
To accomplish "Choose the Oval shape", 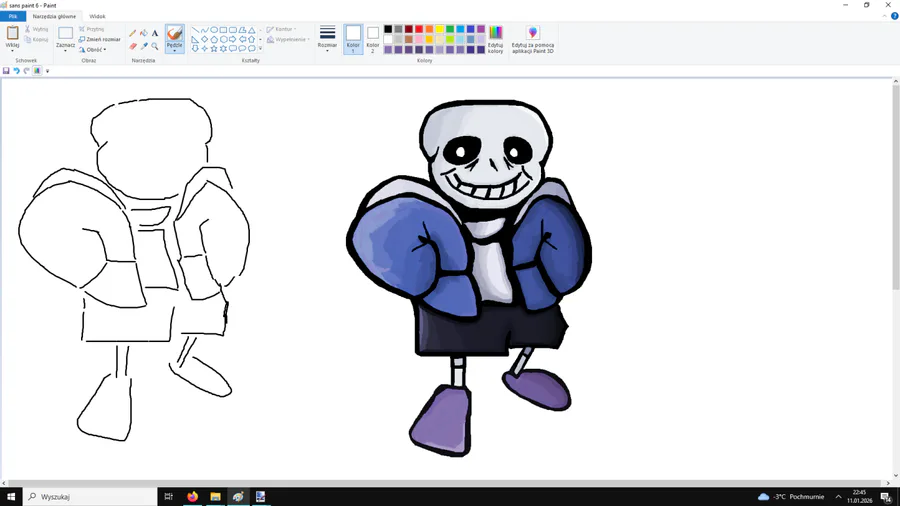I will click(x=214, y=30).
